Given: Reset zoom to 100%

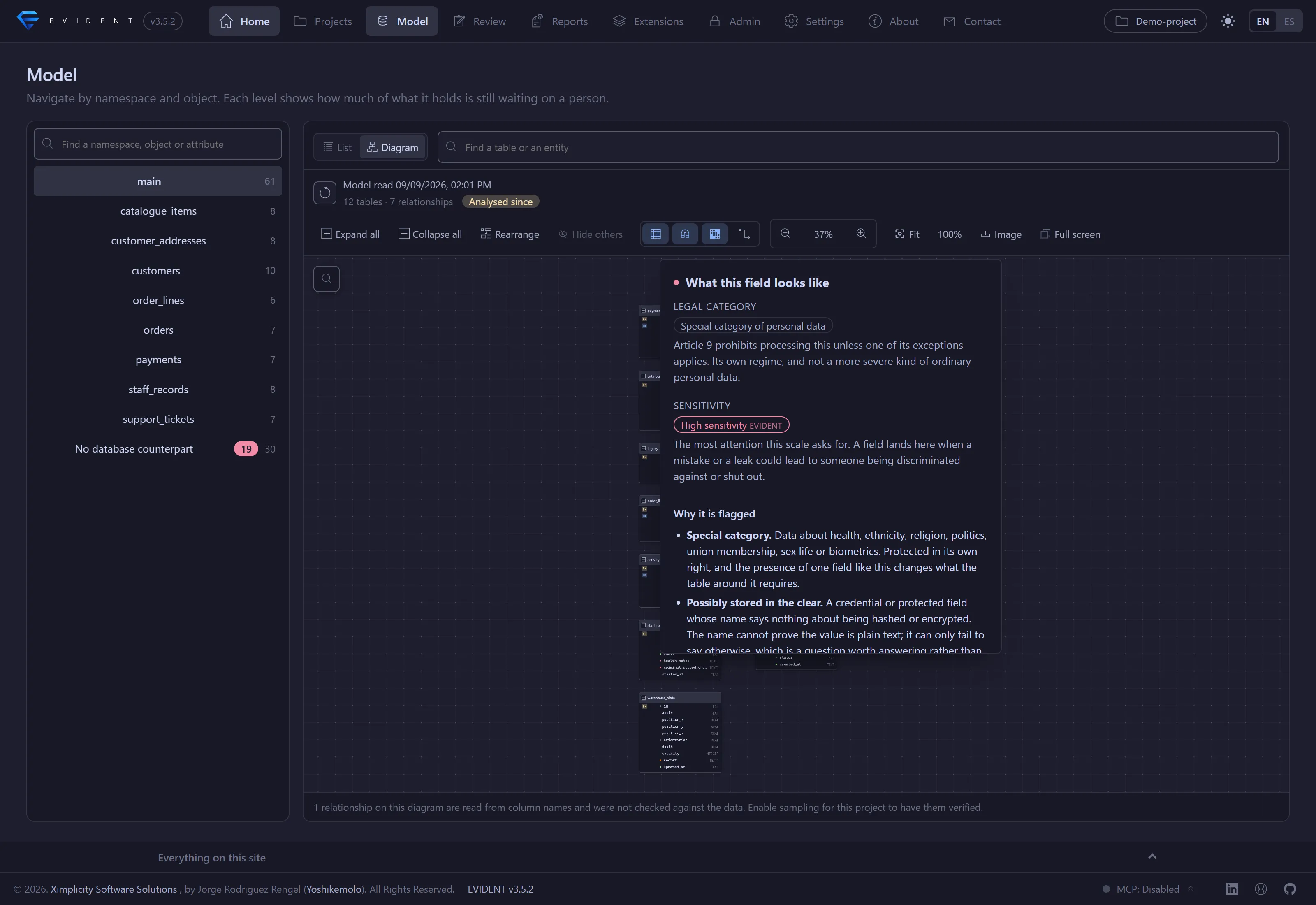Looking at the screenshot, I should pos(949,234).
